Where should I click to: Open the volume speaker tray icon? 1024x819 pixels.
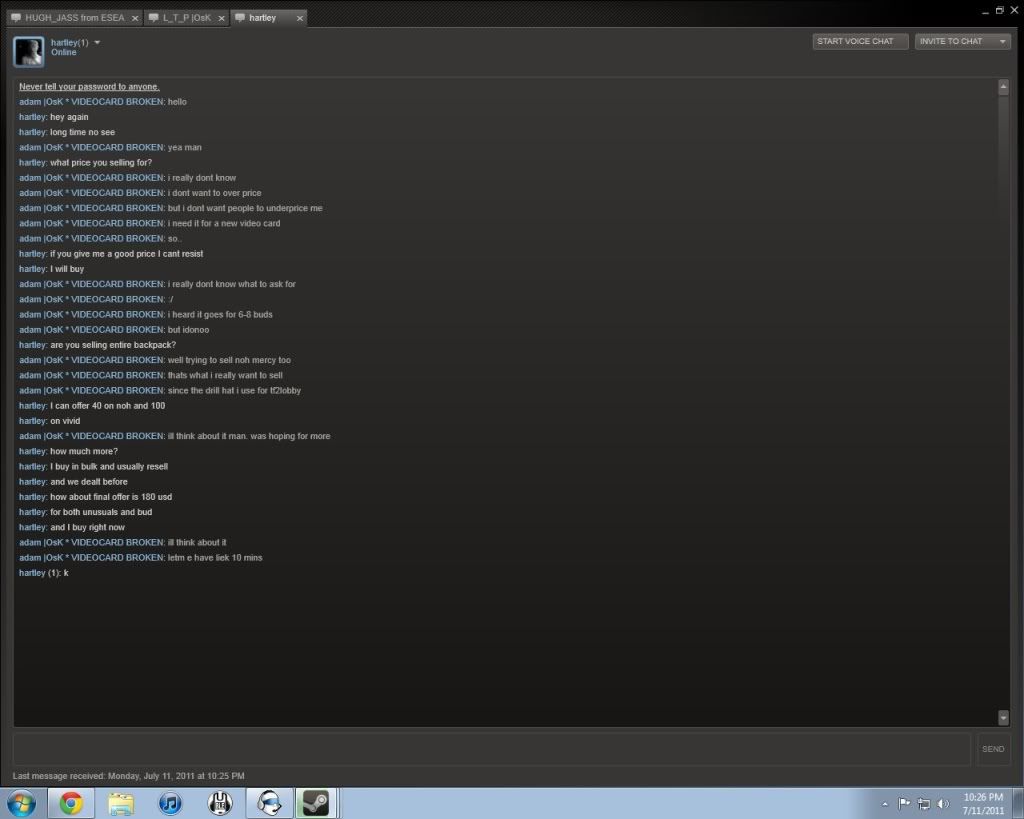943,803
